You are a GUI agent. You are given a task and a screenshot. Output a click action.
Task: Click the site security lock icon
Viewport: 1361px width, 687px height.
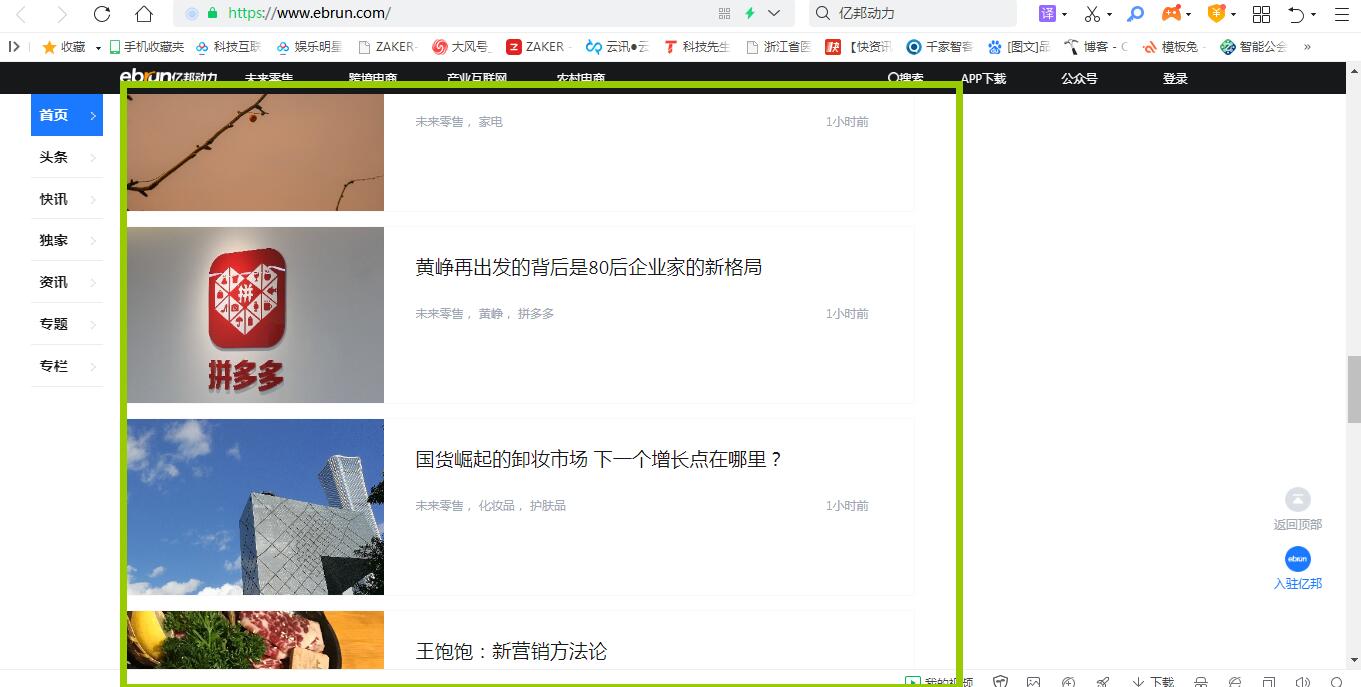(212, 14)
